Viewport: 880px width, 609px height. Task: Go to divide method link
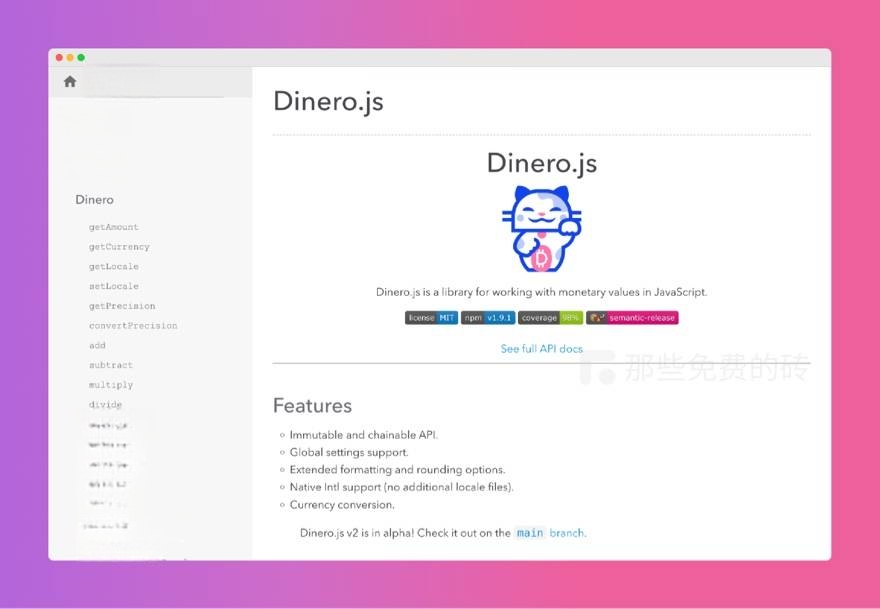105,405
